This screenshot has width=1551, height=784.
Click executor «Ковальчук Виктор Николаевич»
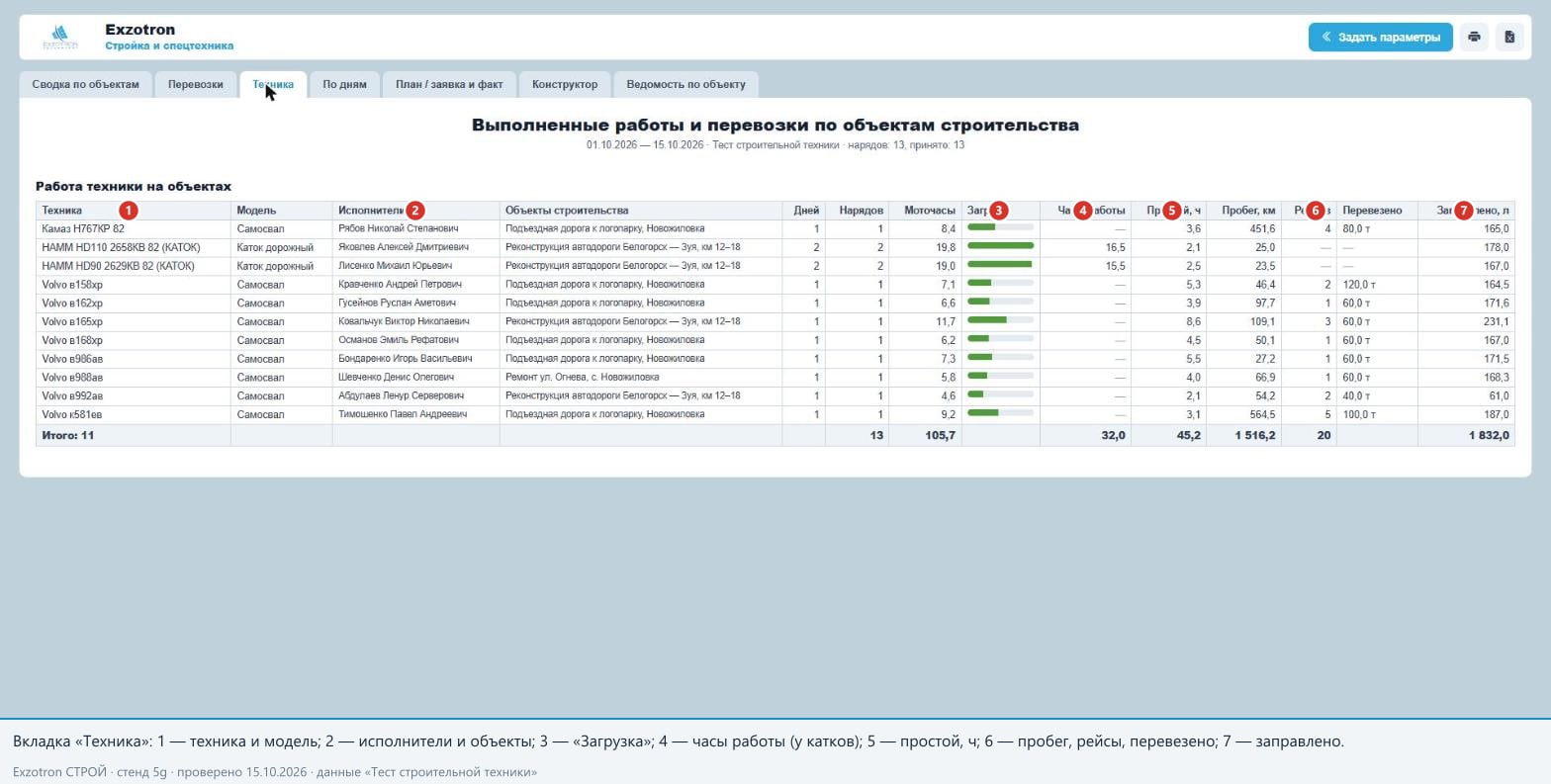pyautogui.click(x=404, y=322)
